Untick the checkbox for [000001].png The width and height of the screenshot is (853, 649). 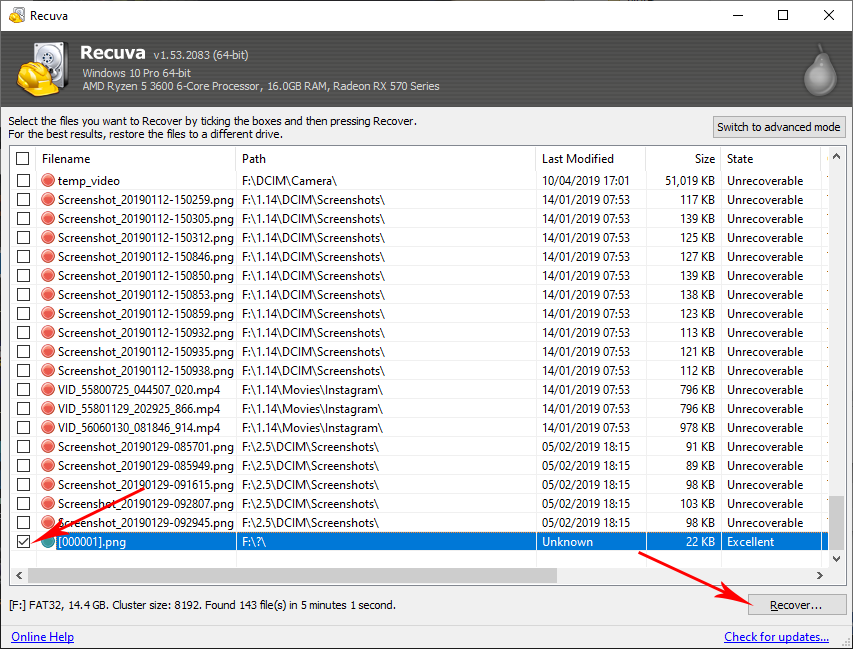coord(23,542)
